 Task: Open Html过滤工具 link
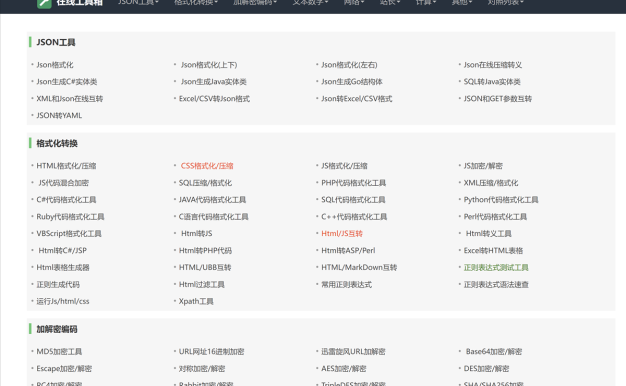pos(202,285)
